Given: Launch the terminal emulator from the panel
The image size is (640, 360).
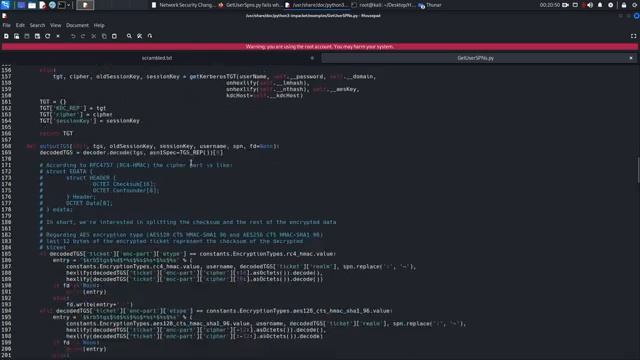Looking at the screenshot, I should click(x=62, y=5).
